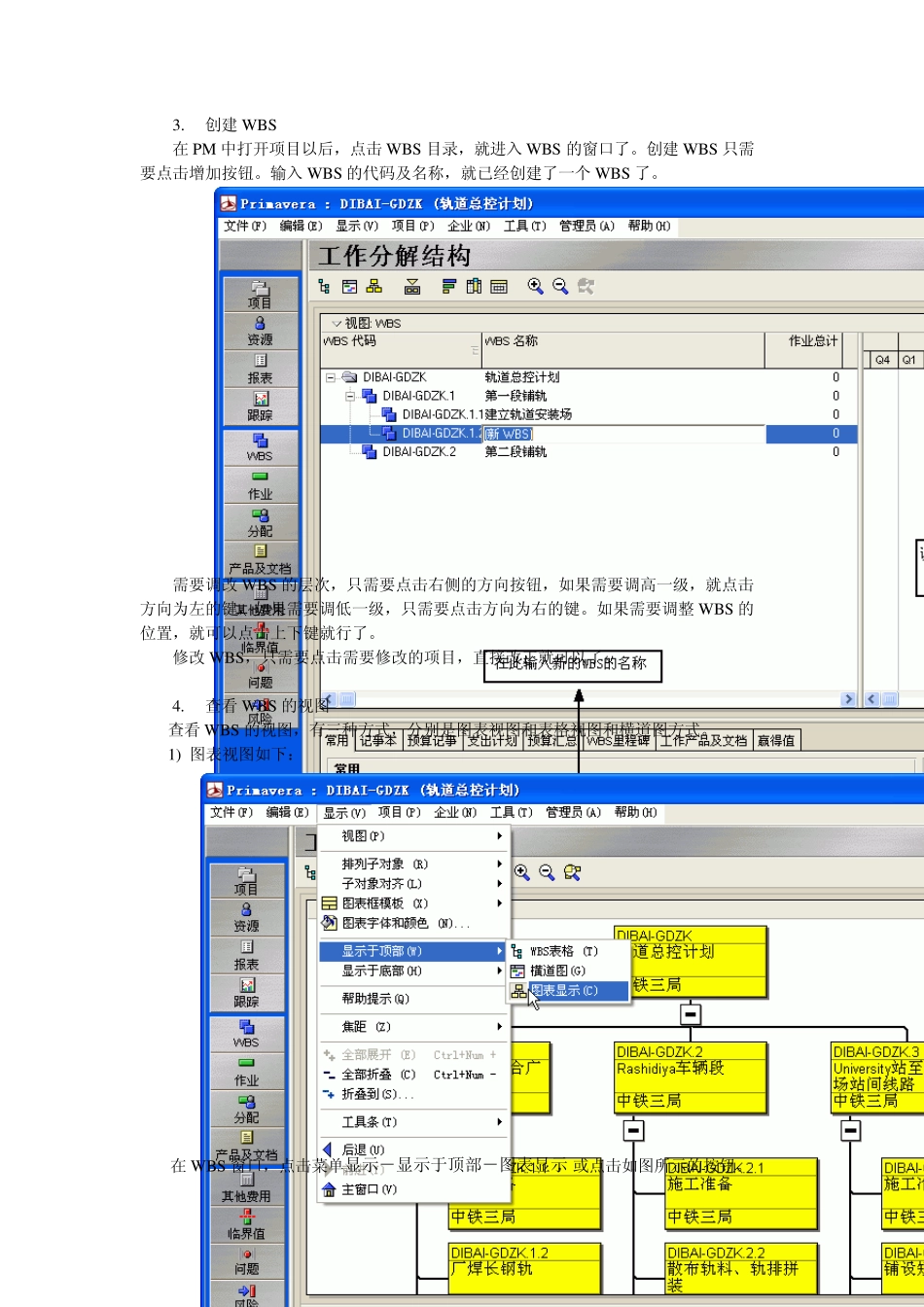
Task: Open 显示(V) menu in lower window
Action: 344,812
